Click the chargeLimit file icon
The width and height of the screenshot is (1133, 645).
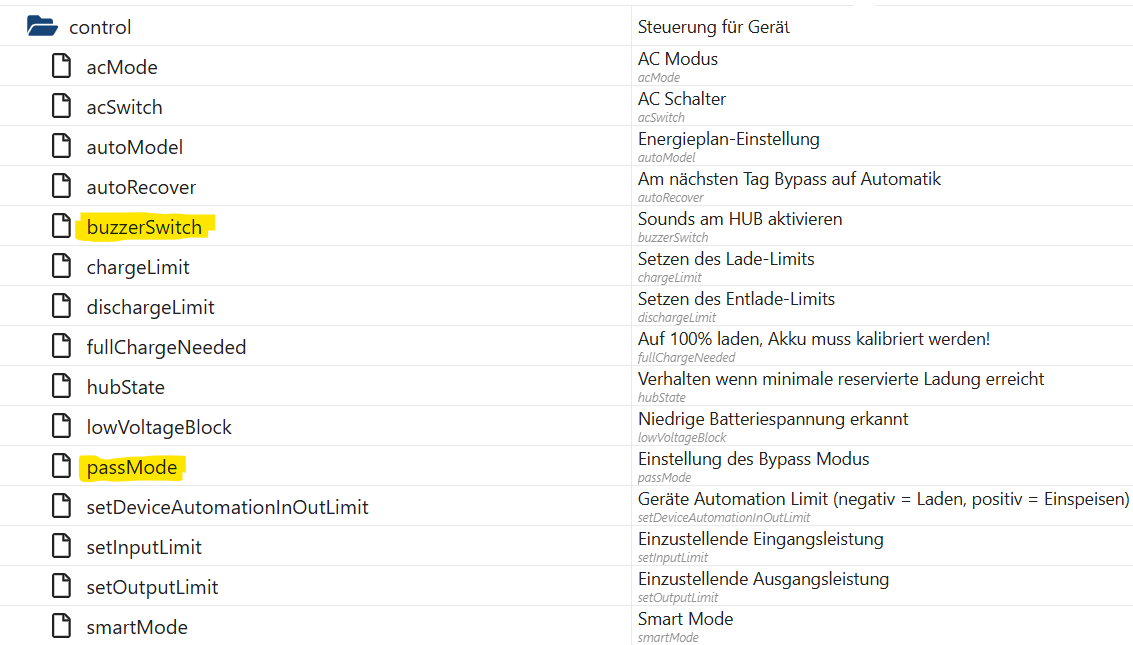tap(62, 267)
